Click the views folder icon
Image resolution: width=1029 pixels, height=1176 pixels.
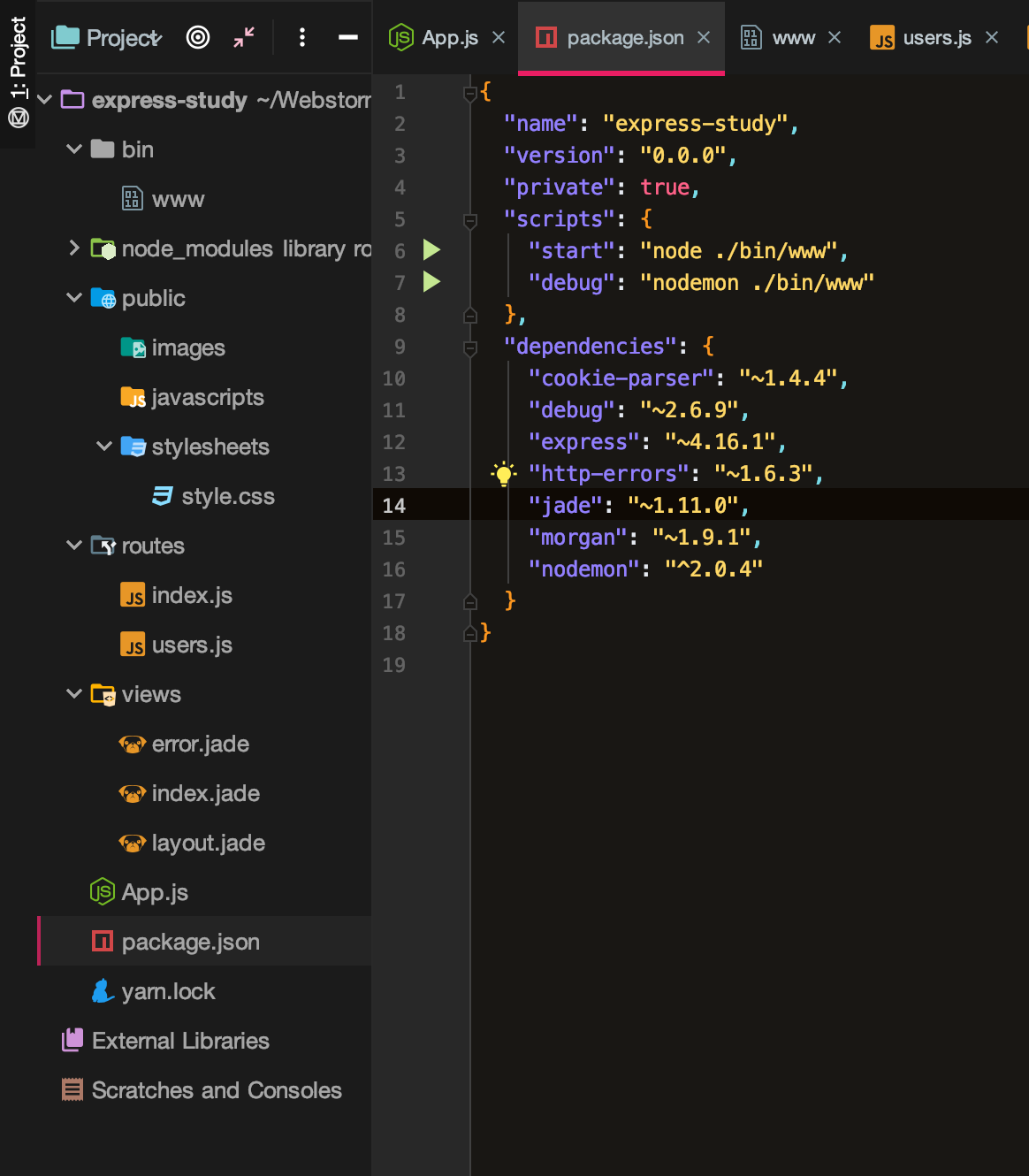pyautogui.click(x=103, y=694)
